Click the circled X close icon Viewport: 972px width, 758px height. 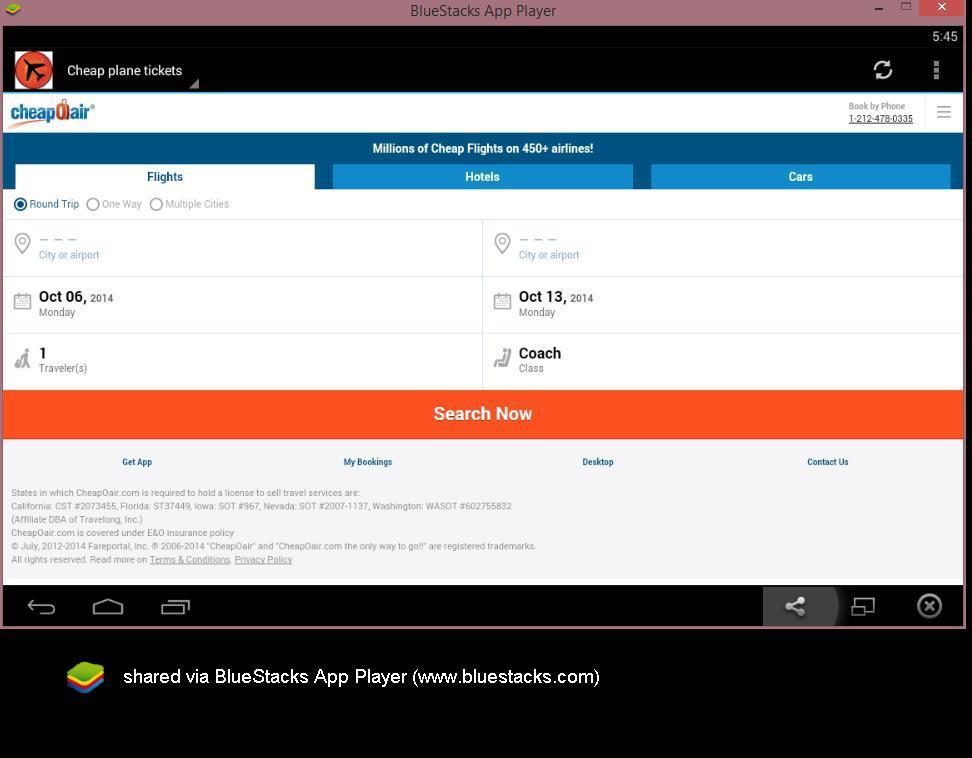click(x=929, y=606)
